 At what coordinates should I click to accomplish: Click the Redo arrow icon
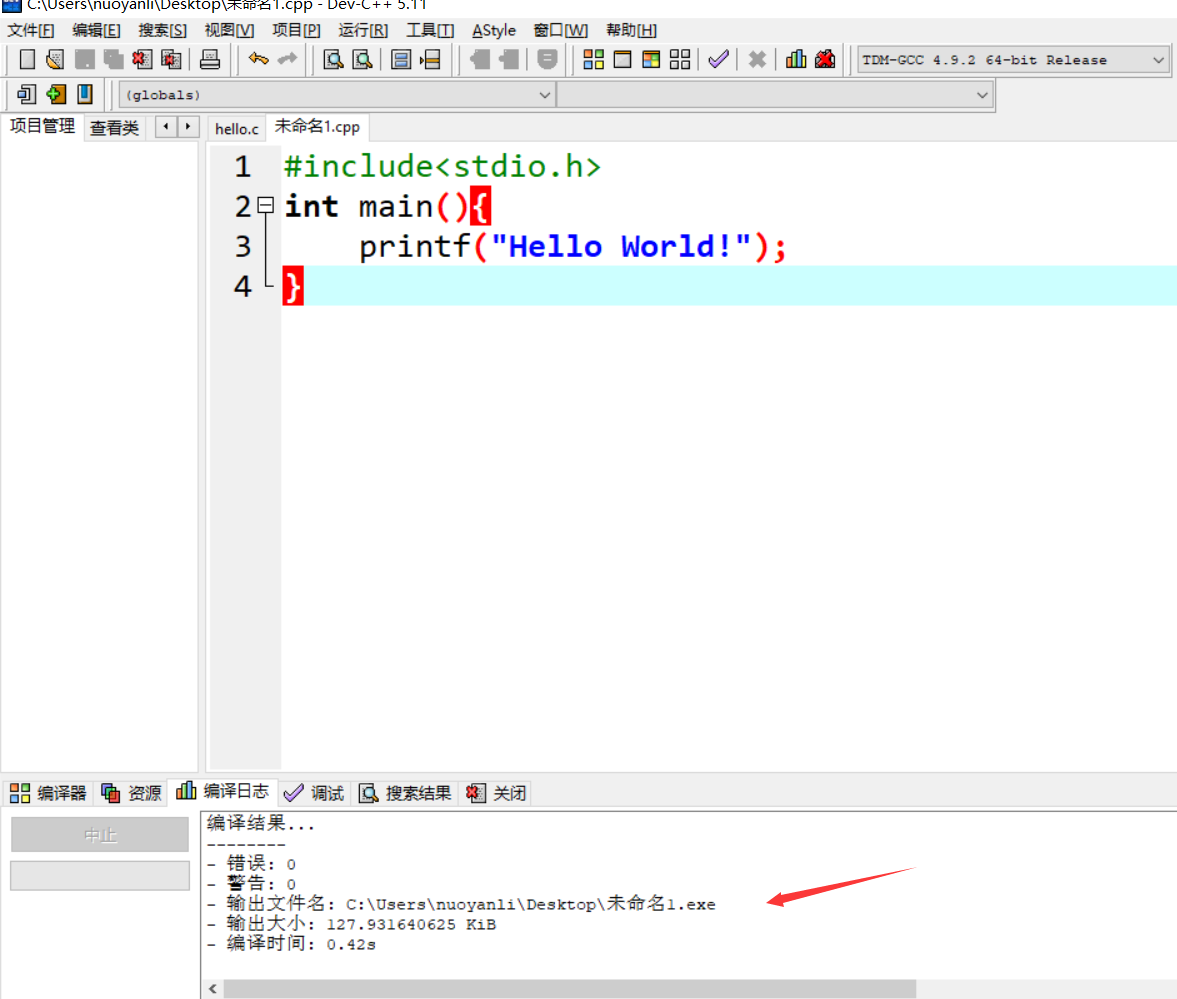click(x=287, y=59)
